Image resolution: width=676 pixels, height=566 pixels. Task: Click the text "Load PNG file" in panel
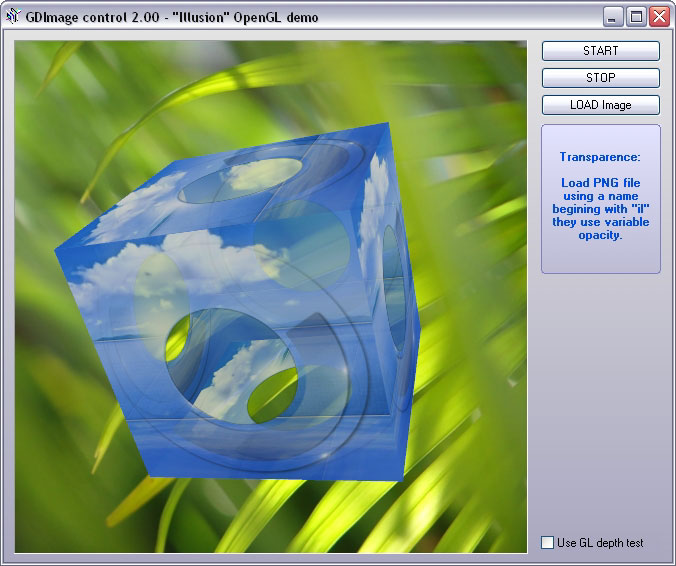(601, 183)
